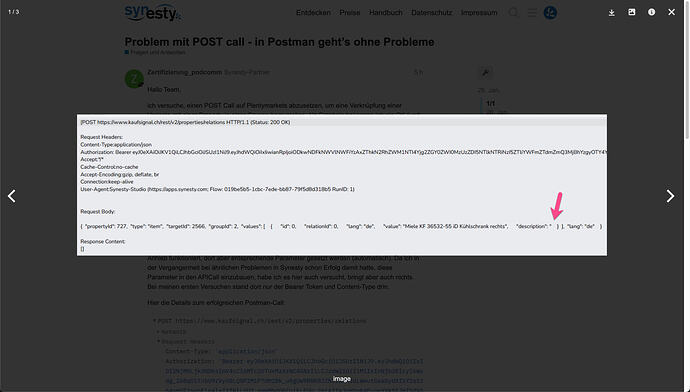Show image info with the info icon

pyautogui.click(x=651, y=12)
